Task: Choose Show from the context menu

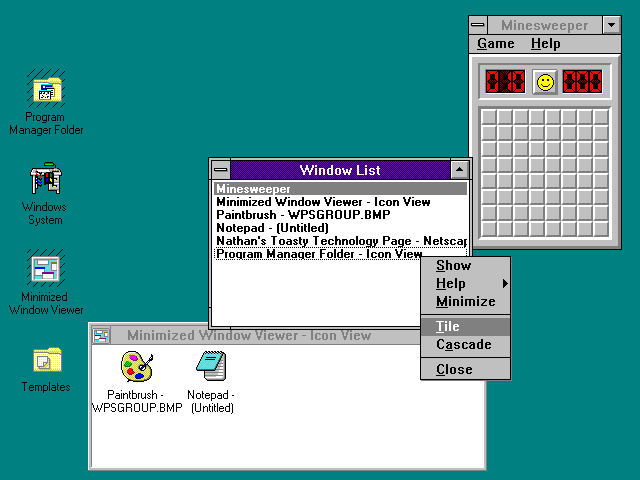Action: coord(465,265)
